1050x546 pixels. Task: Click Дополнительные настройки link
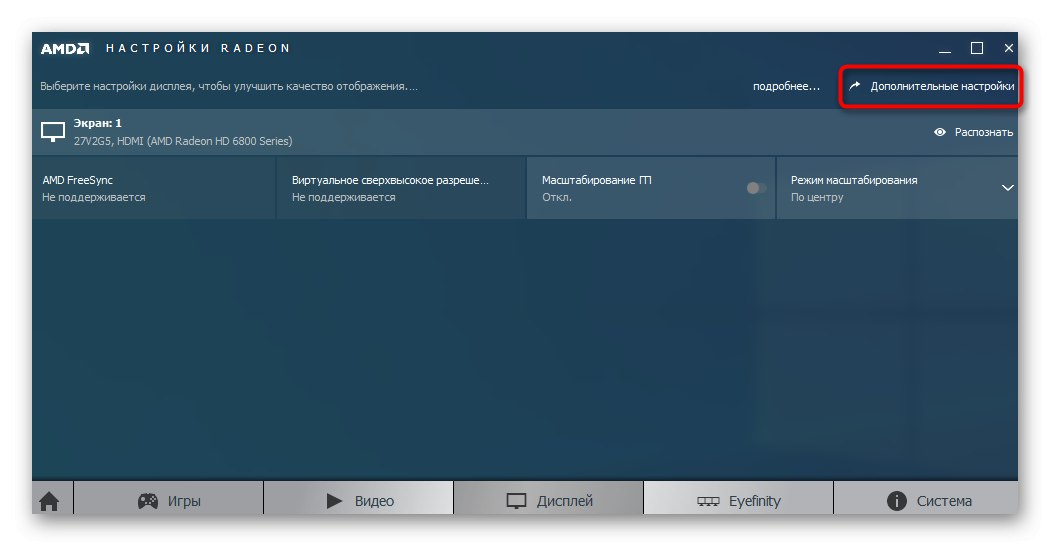pyautogui.click(x=931, y=86)
